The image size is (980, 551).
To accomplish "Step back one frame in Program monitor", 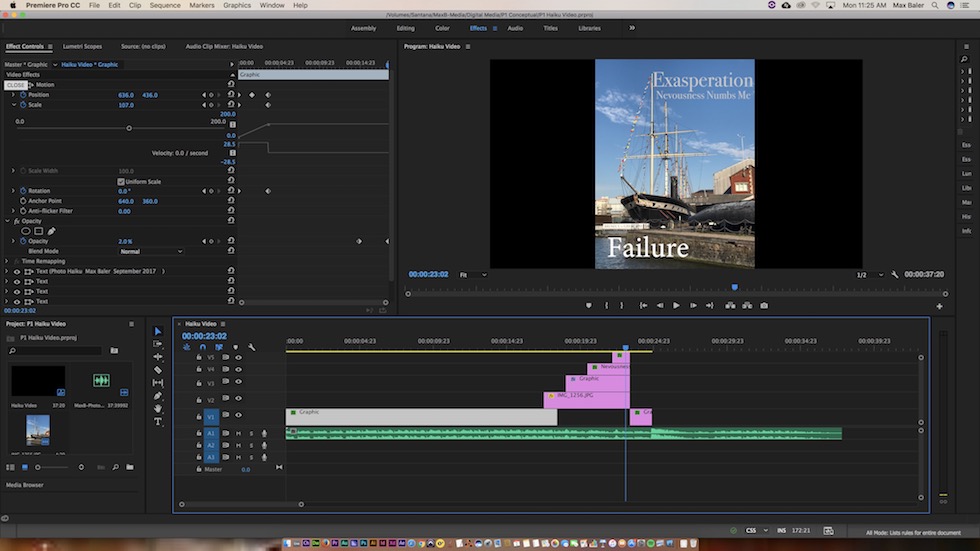I will tap(660, 305).
